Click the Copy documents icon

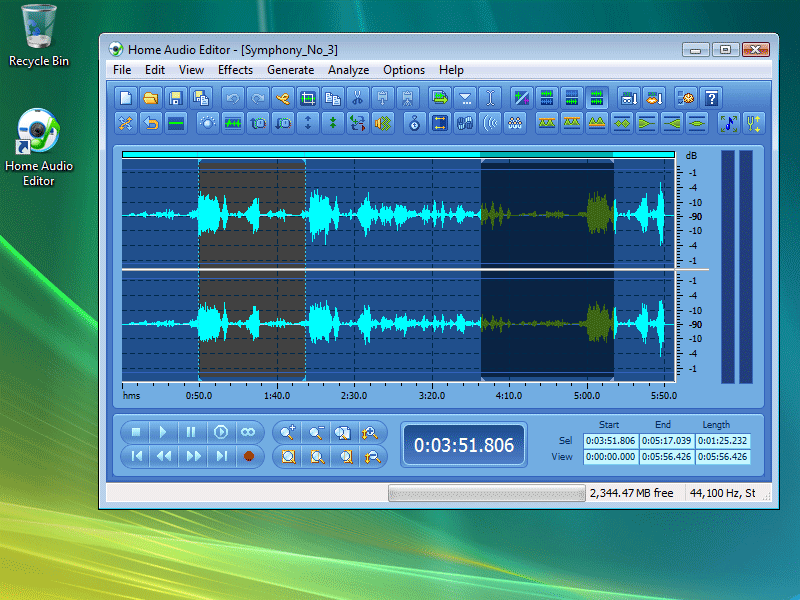tap(333, 98)
